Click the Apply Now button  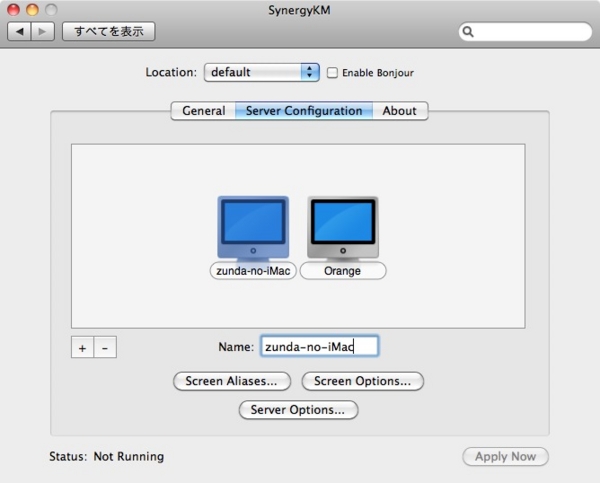[x=505, y=457]
